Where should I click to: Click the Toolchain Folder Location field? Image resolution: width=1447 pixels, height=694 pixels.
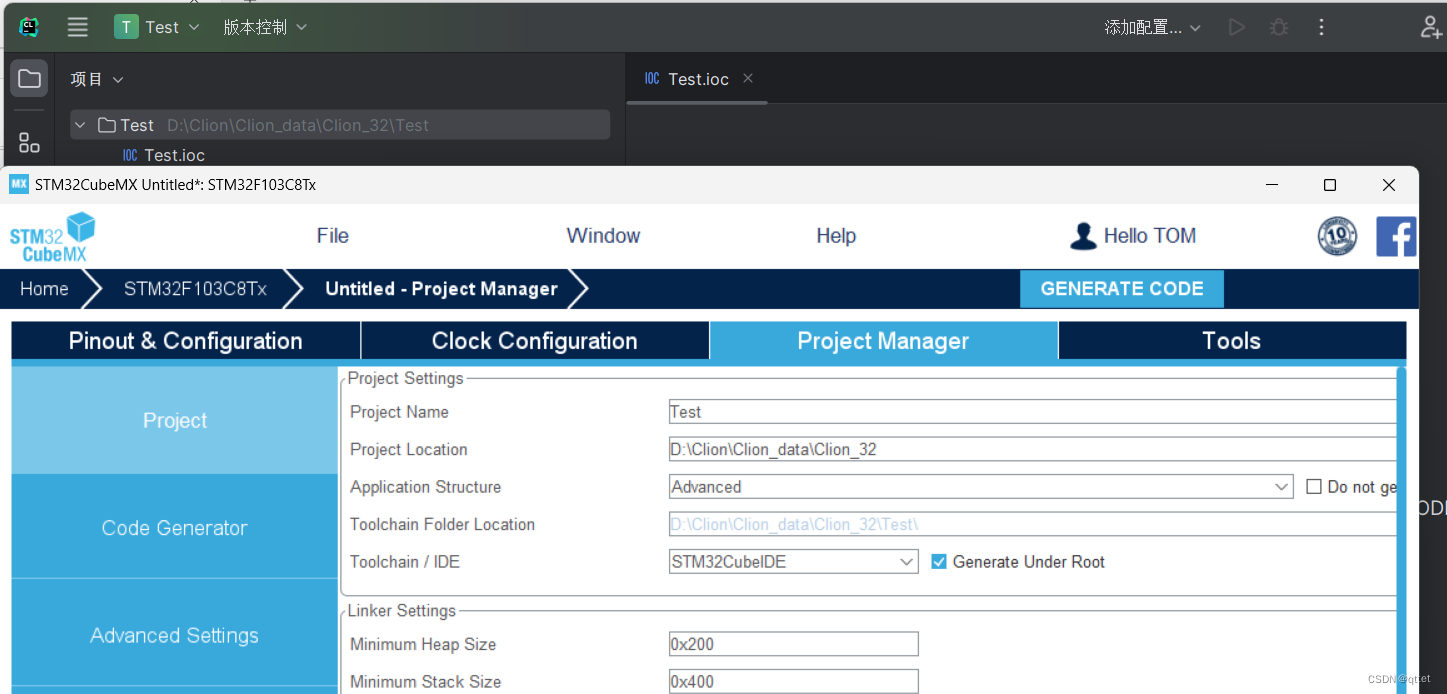tap(1032, 524)
